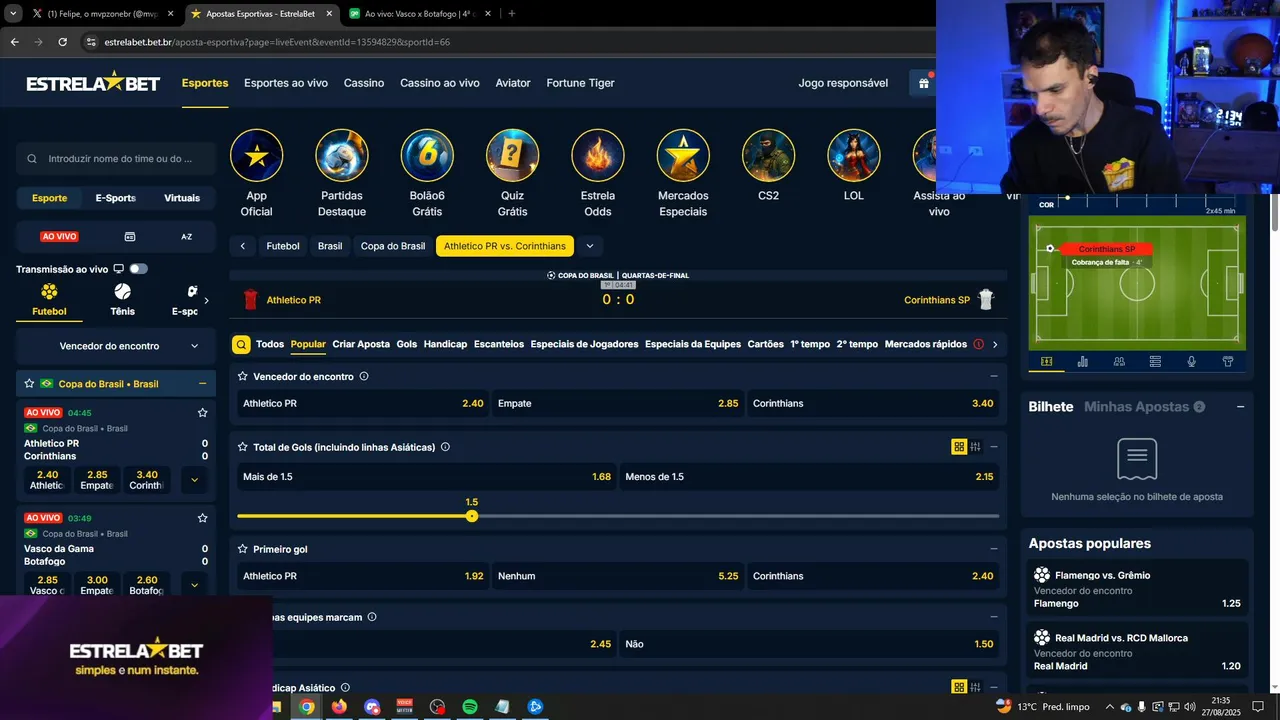Favorite the Vasco da Gama vs Botafogo match
This screenshot has height=720, width=1280.
pyautogui.click(x=203, y=518)
